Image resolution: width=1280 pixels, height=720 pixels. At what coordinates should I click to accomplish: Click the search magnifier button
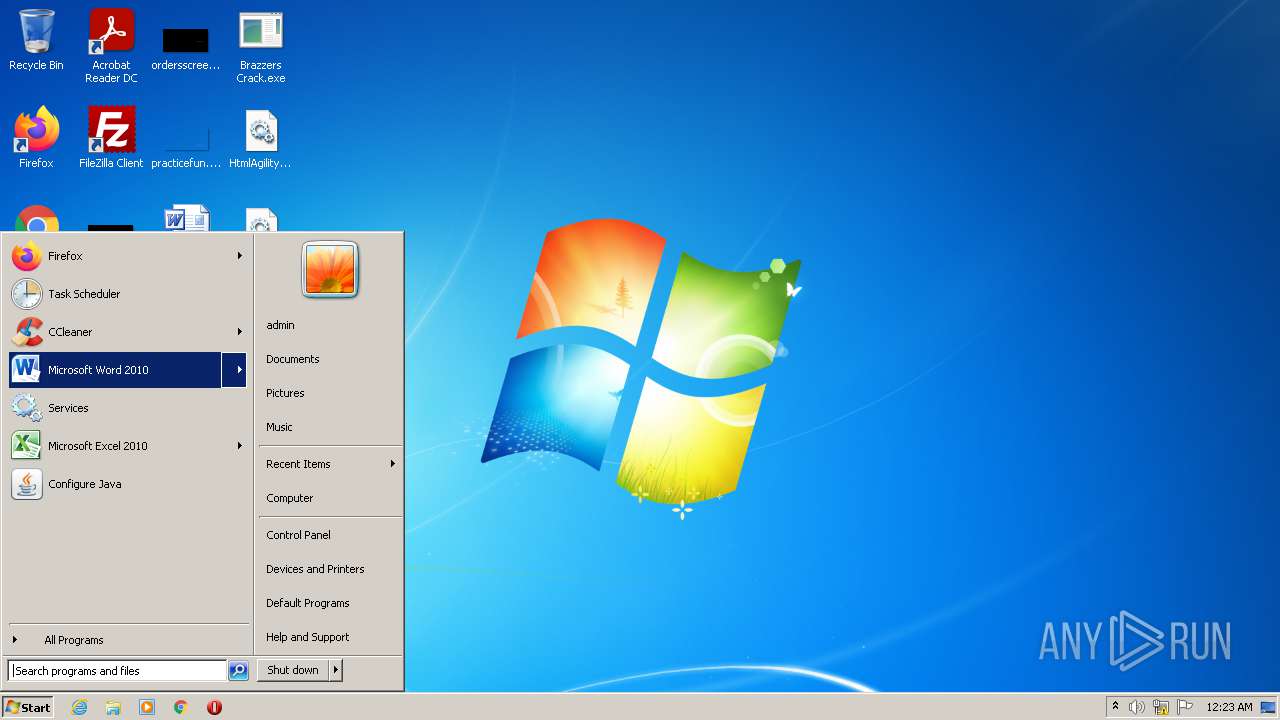[238, 671]
